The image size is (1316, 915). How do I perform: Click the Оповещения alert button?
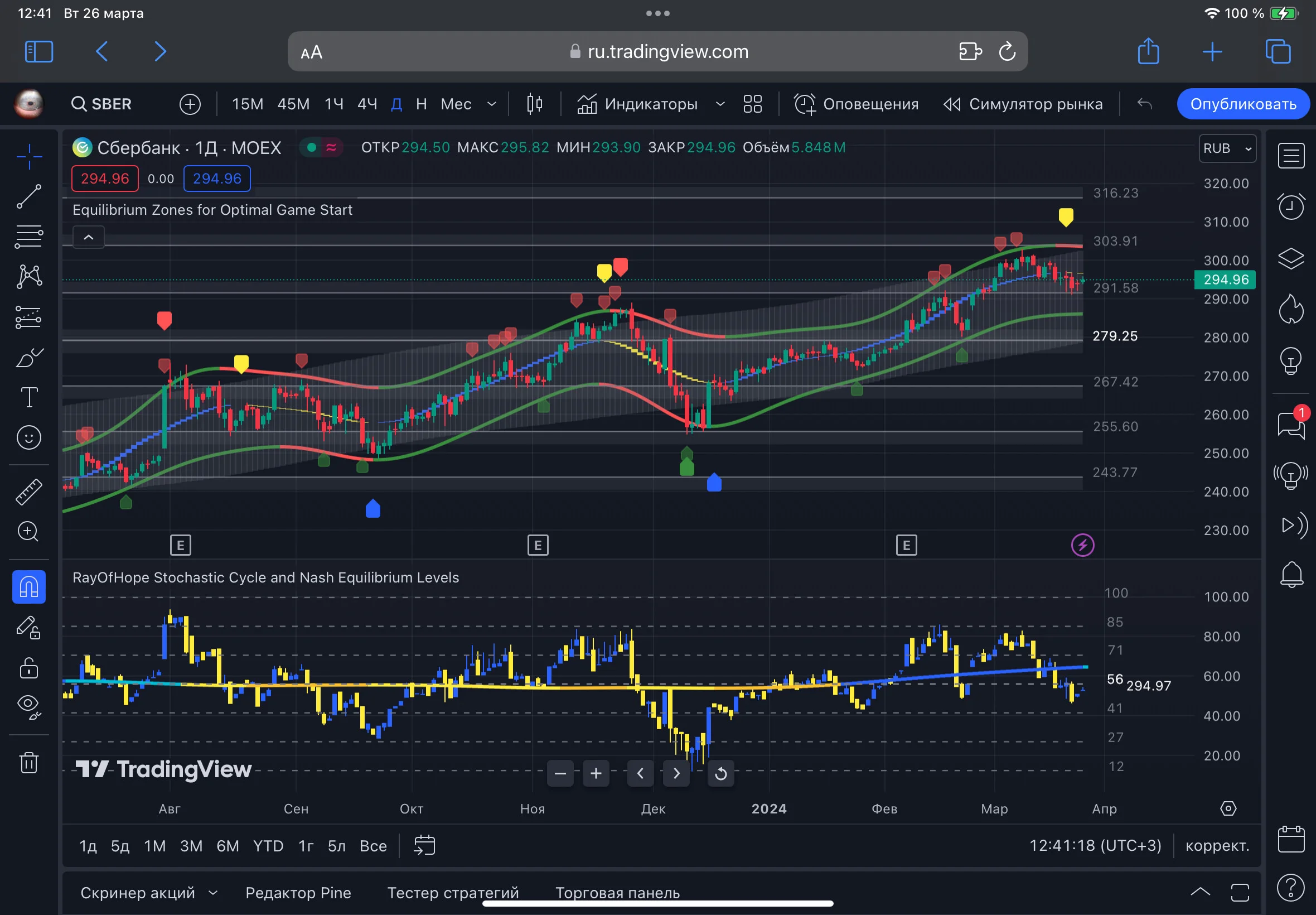[856, 104]
